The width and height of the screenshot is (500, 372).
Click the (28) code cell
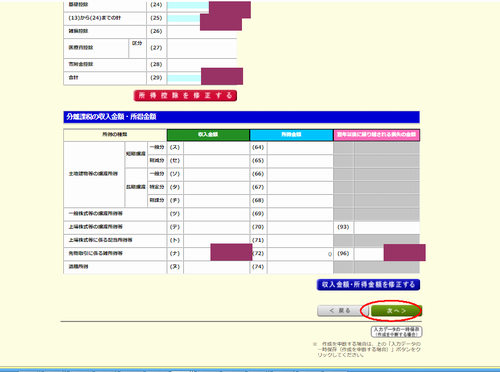point(156,64)
